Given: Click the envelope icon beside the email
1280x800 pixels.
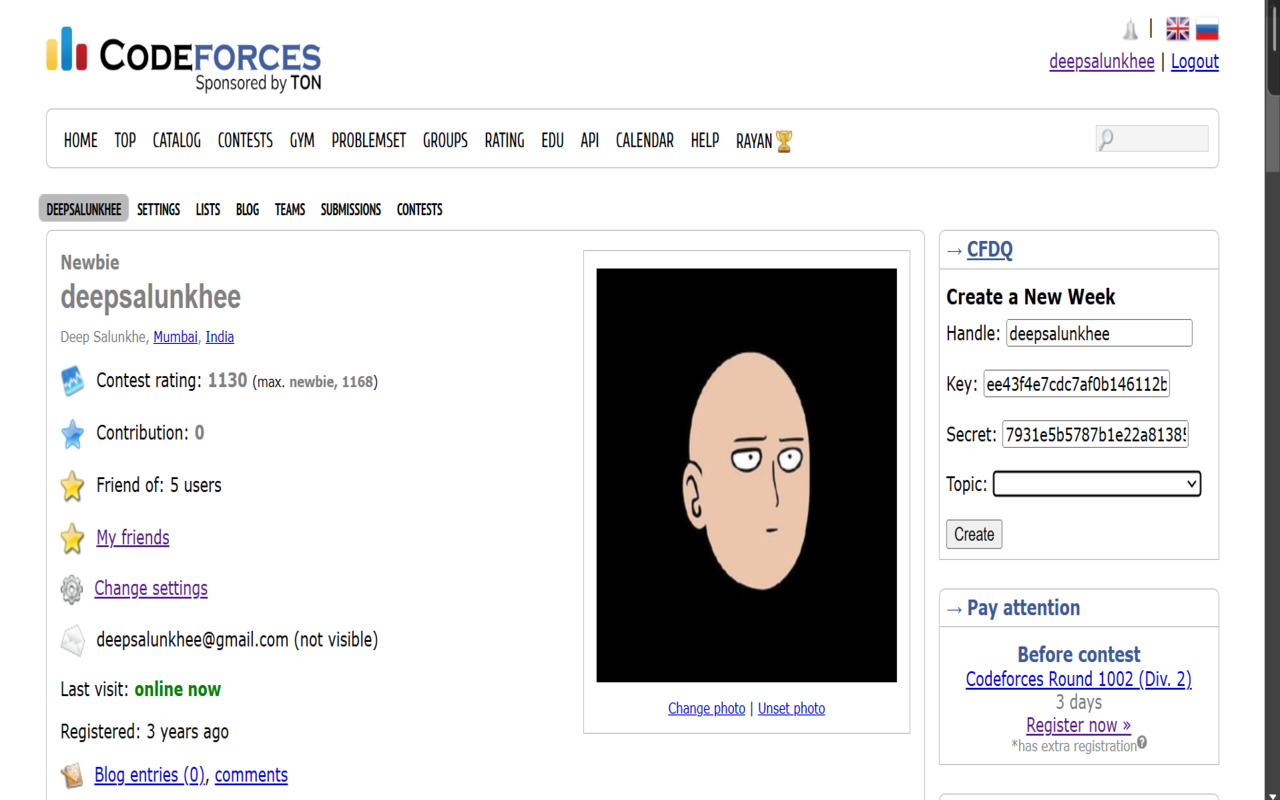Looking at the screenshot, I should (72, 641).
